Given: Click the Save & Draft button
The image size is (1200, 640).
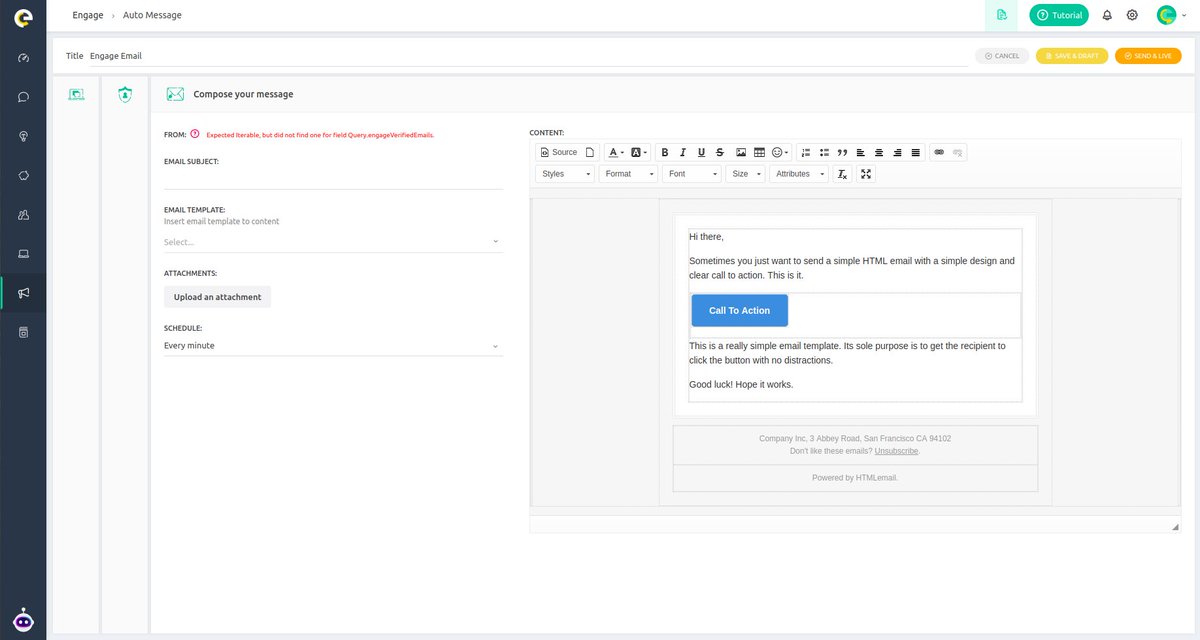Looking at the screenshot, I should [x=1071, y=56].
